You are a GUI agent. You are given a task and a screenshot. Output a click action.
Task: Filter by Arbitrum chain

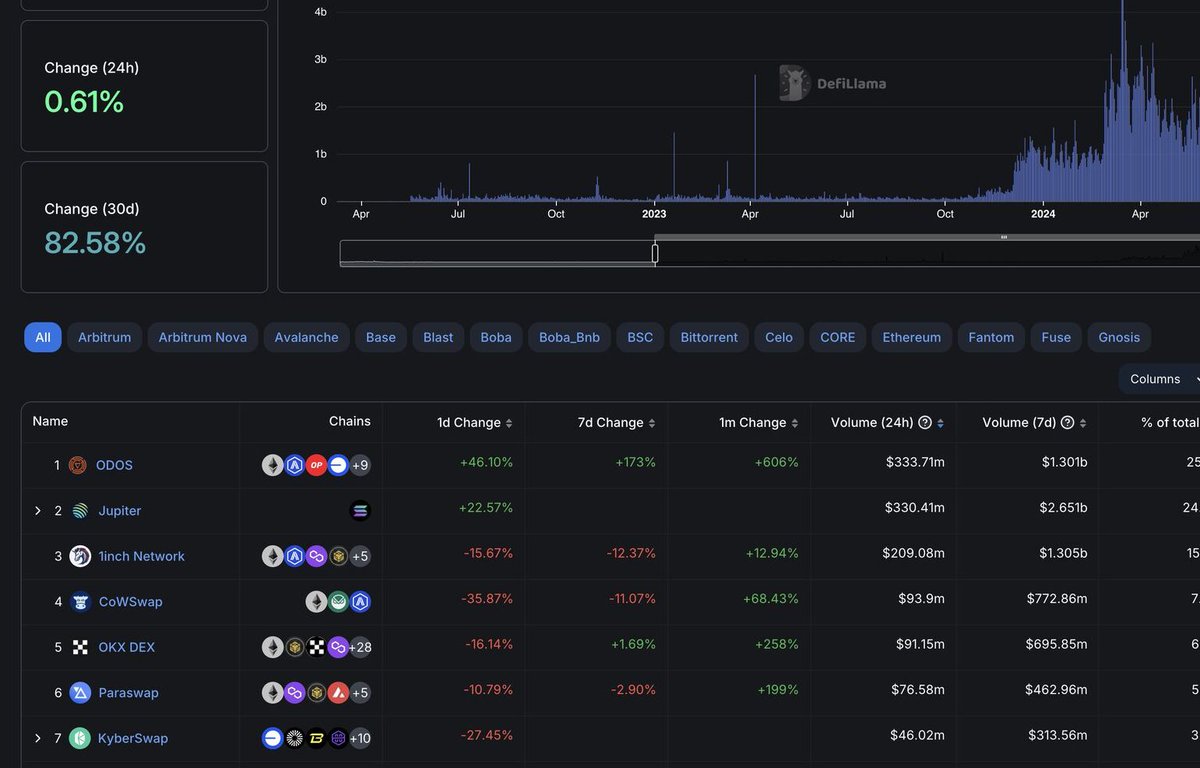tap(105, 337)
